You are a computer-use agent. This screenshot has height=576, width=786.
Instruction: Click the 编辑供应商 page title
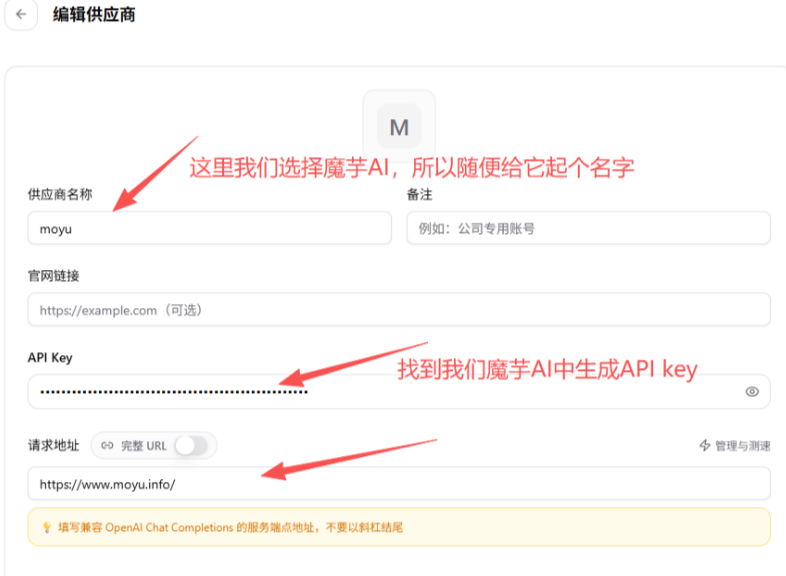pyautogui.click(x=94, y=15)
